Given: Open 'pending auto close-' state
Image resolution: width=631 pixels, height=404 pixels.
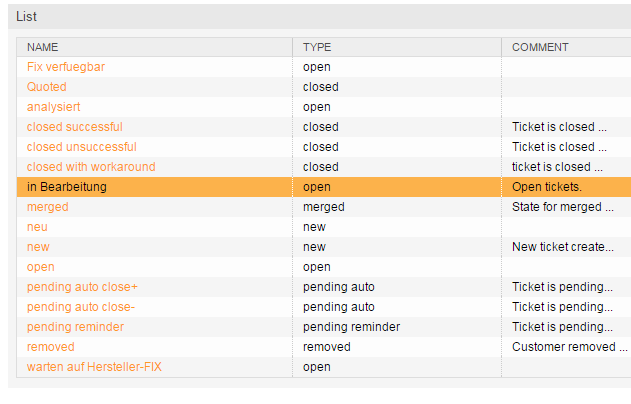Looking at the screenshot, I should tap(81, 307).
